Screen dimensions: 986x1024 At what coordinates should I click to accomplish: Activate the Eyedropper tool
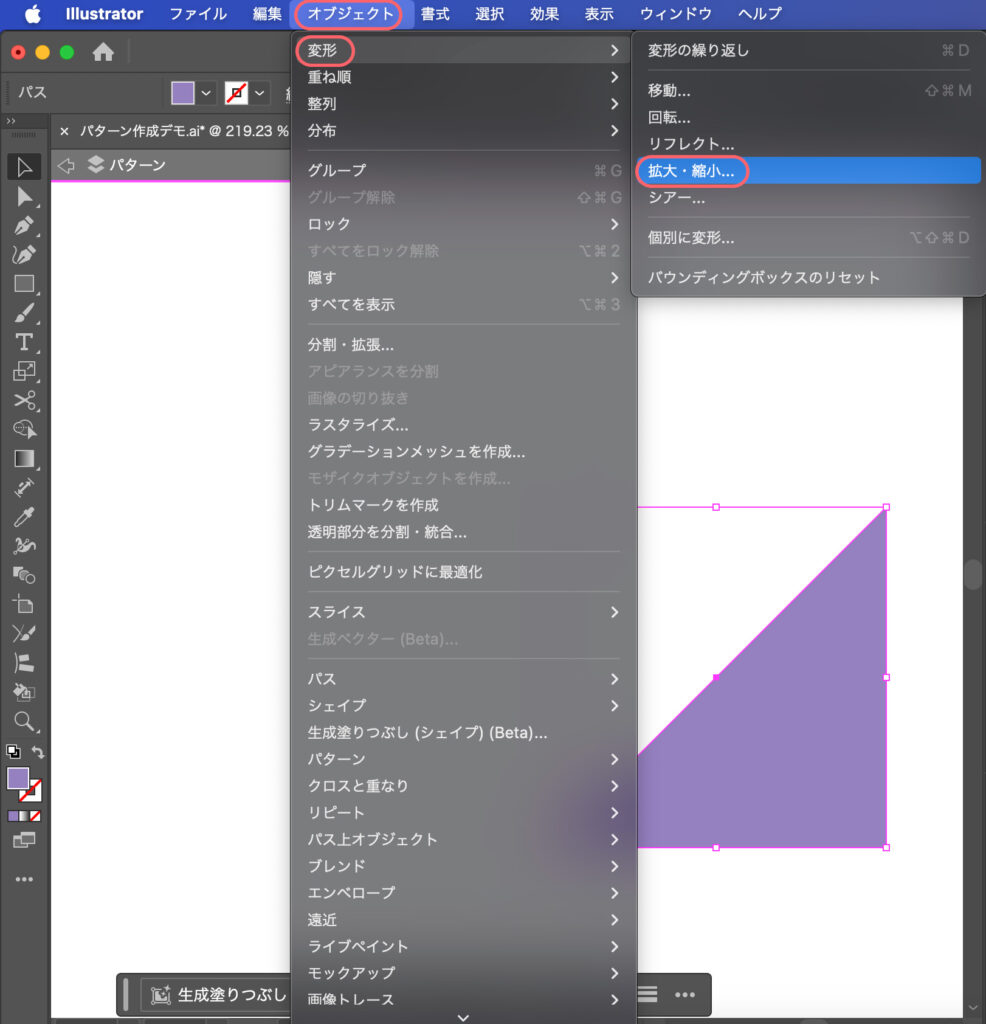coord(24,517)
